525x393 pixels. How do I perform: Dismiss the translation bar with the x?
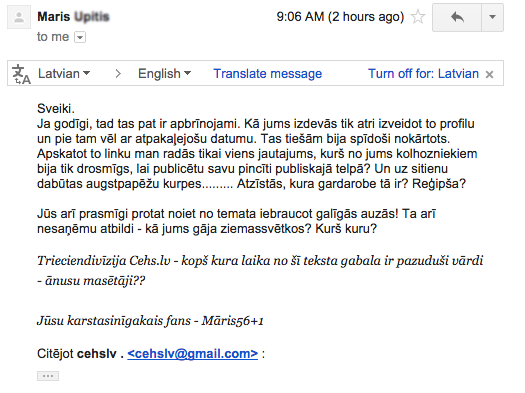click(490, 74)
